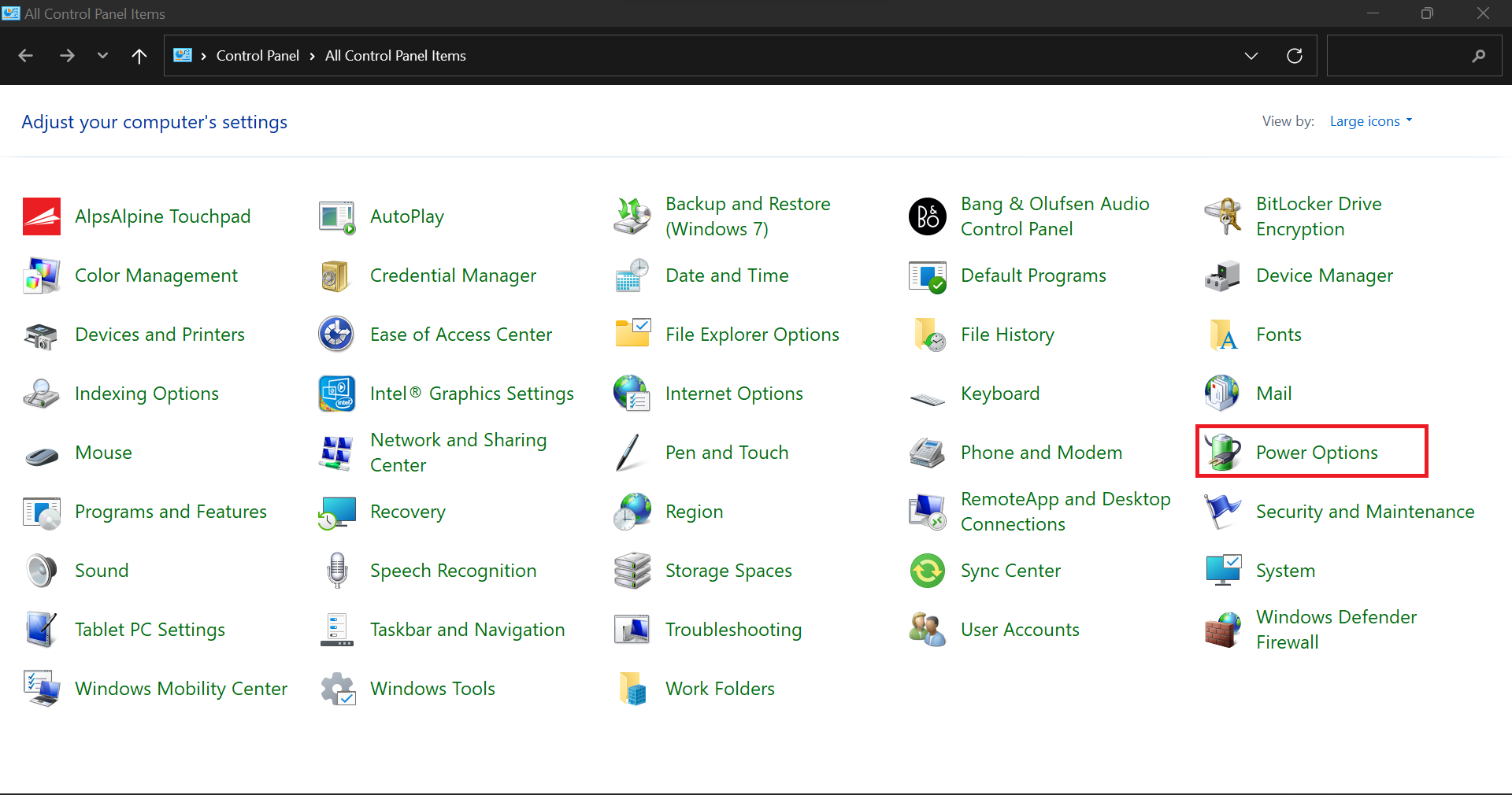This screenshot has height=795, width=1512.
Task: Click All Control Panel Items breadcrumb
Action: [395, 56]
